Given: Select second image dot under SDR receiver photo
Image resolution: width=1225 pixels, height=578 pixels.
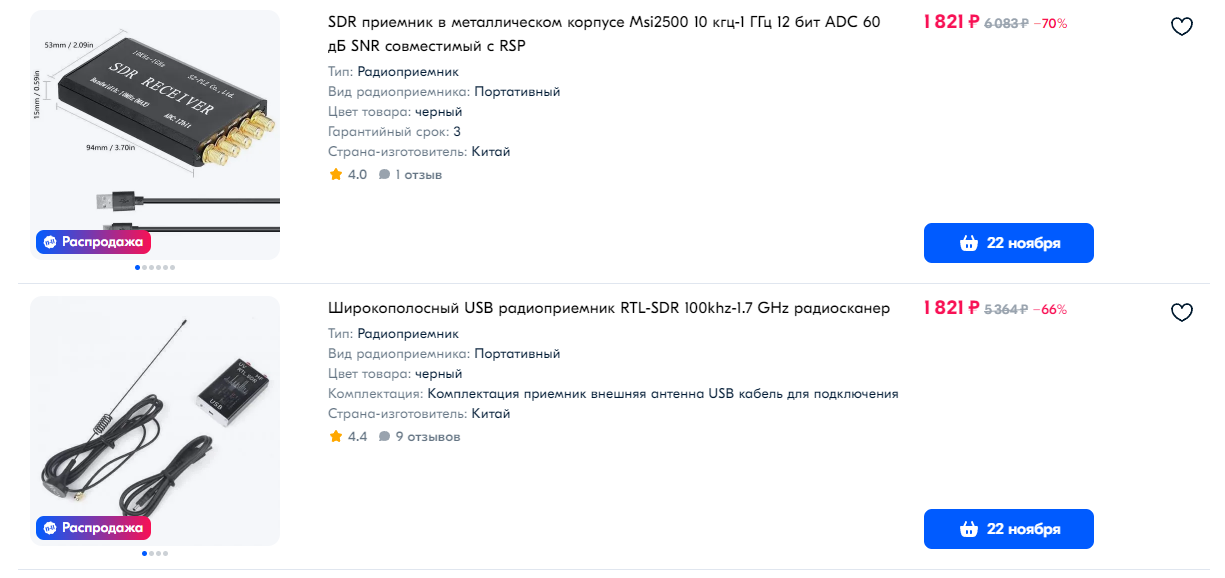Looking at the screenshot, I should tap(145, 267).
